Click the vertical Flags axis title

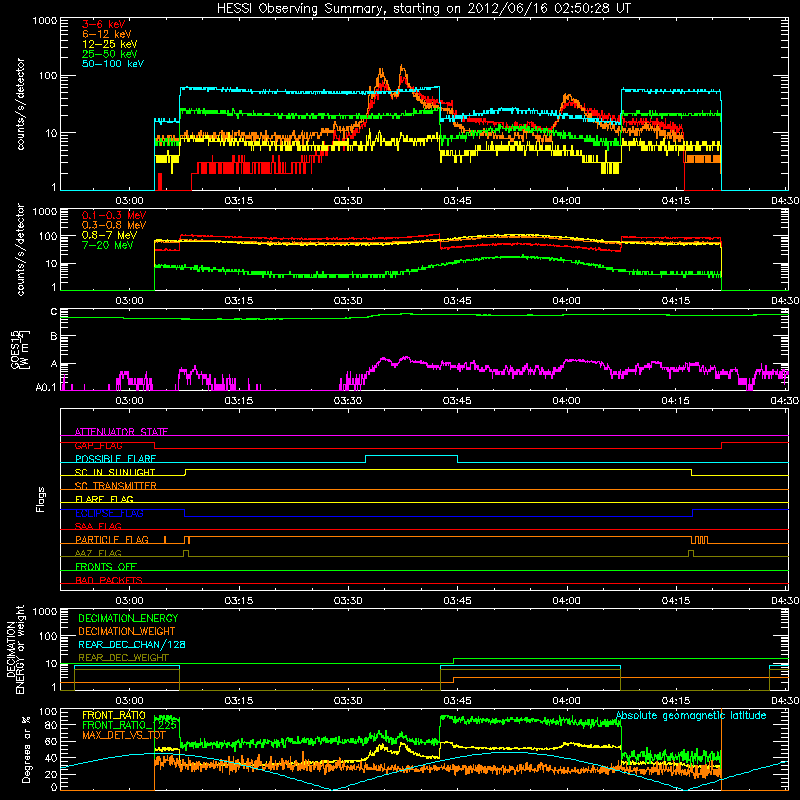pos(40,499)
